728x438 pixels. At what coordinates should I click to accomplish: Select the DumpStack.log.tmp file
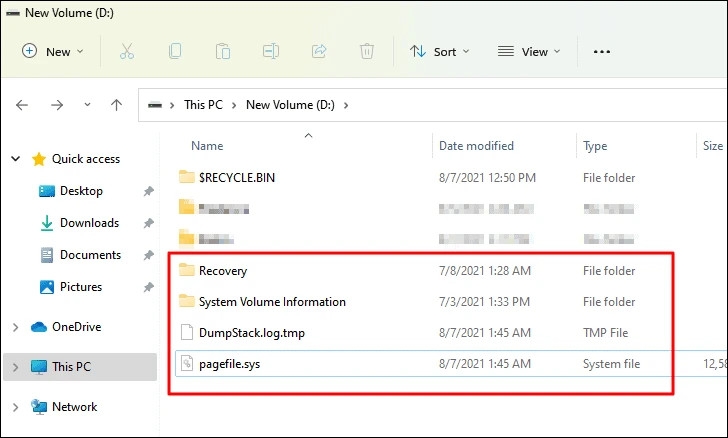point(252,333)
